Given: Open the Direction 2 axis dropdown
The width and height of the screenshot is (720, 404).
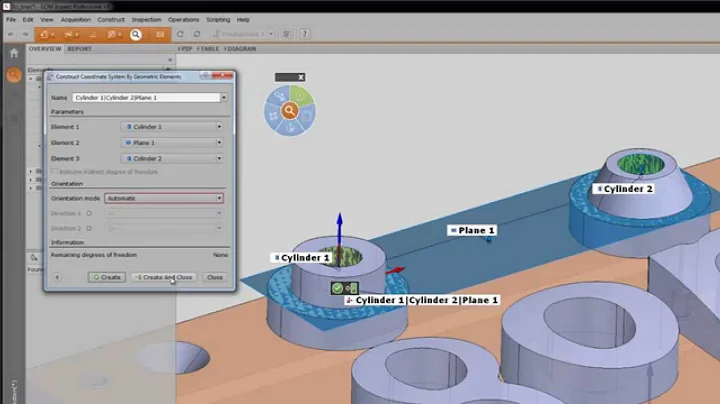Looking at the screenshot, I should [164, 228].
